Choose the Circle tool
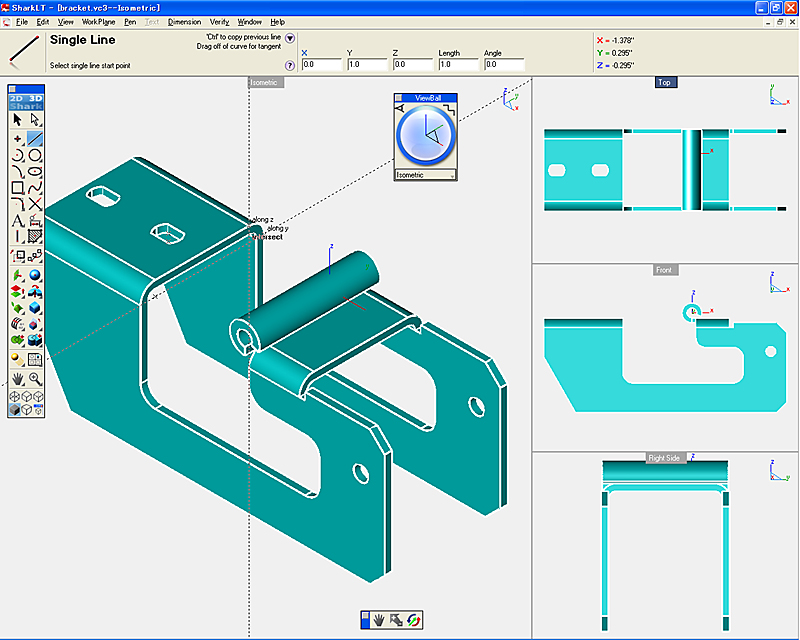800x640 pixels. point(35,155)
